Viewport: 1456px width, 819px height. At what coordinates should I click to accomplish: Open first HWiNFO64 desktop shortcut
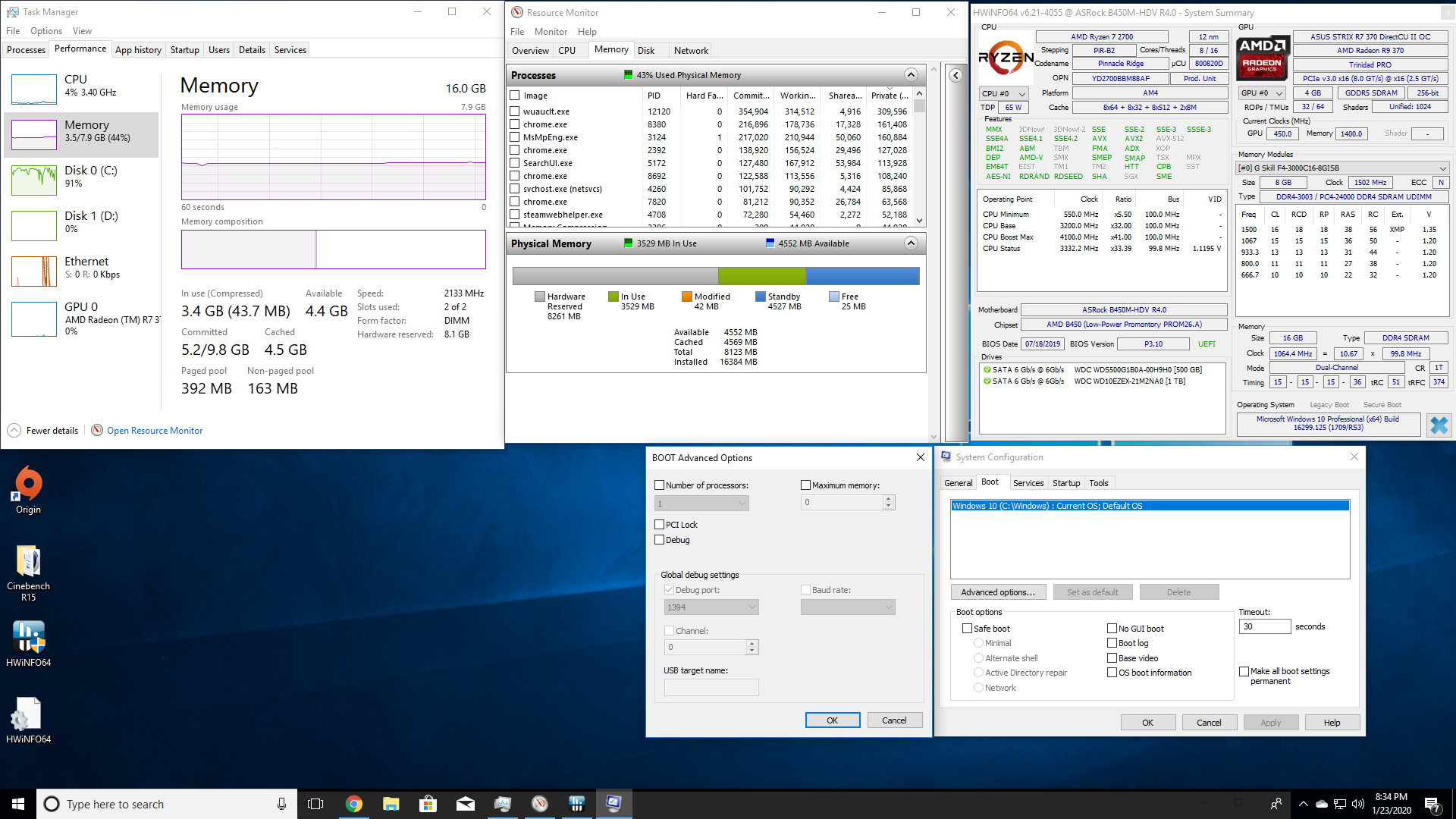pos(29,643)
